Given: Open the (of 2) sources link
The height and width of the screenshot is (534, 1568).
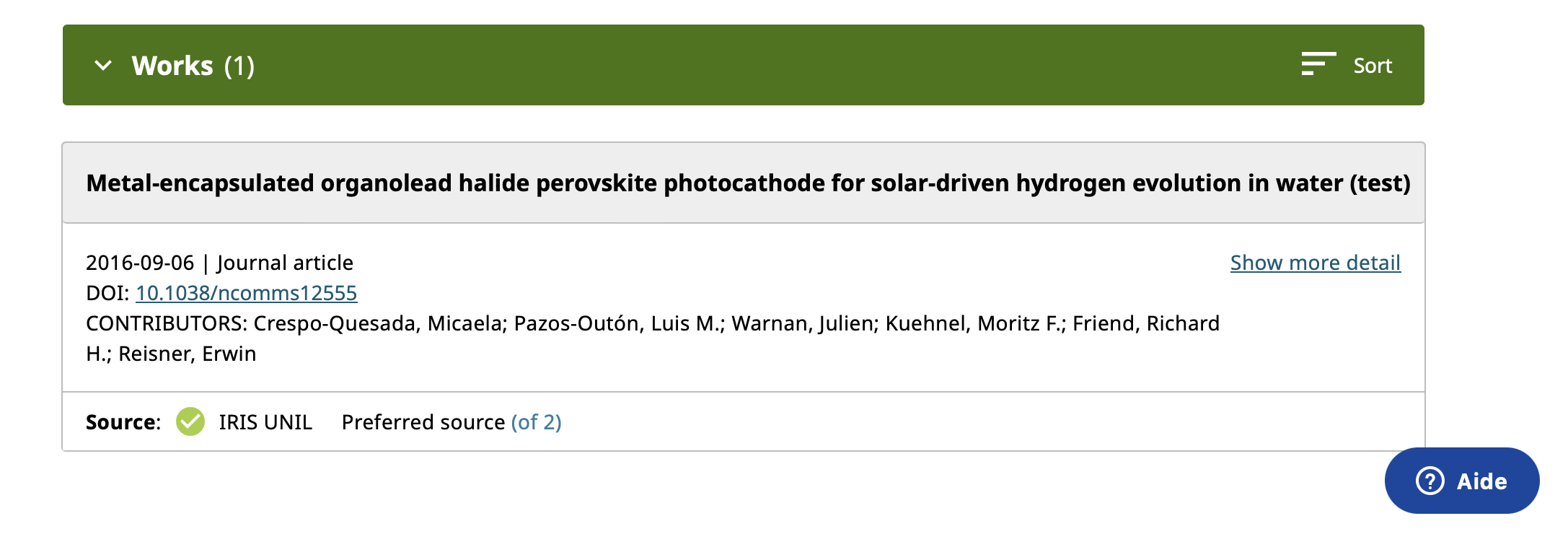Looking at the screenshot, I should (536, 422).
